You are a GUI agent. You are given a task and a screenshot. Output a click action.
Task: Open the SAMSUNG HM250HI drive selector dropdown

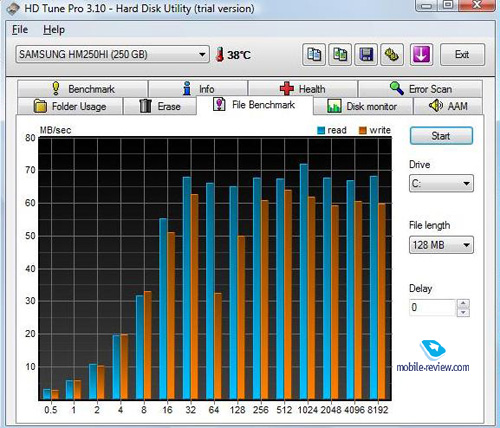112,54
